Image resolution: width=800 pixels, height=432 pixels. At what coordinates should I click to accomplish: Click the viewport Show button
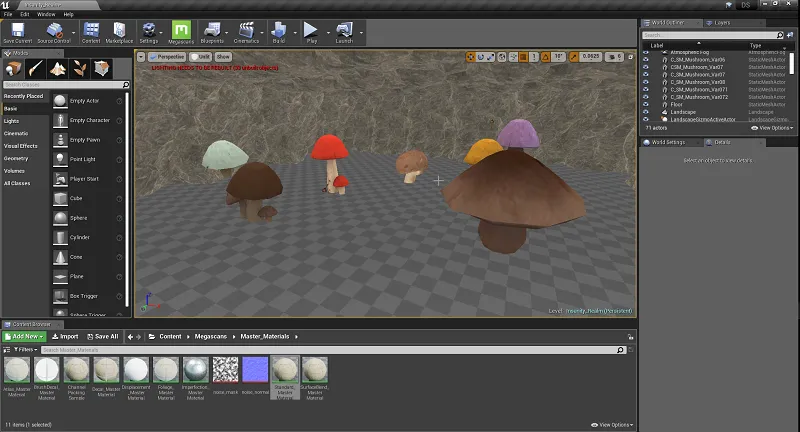coord(223,57)
